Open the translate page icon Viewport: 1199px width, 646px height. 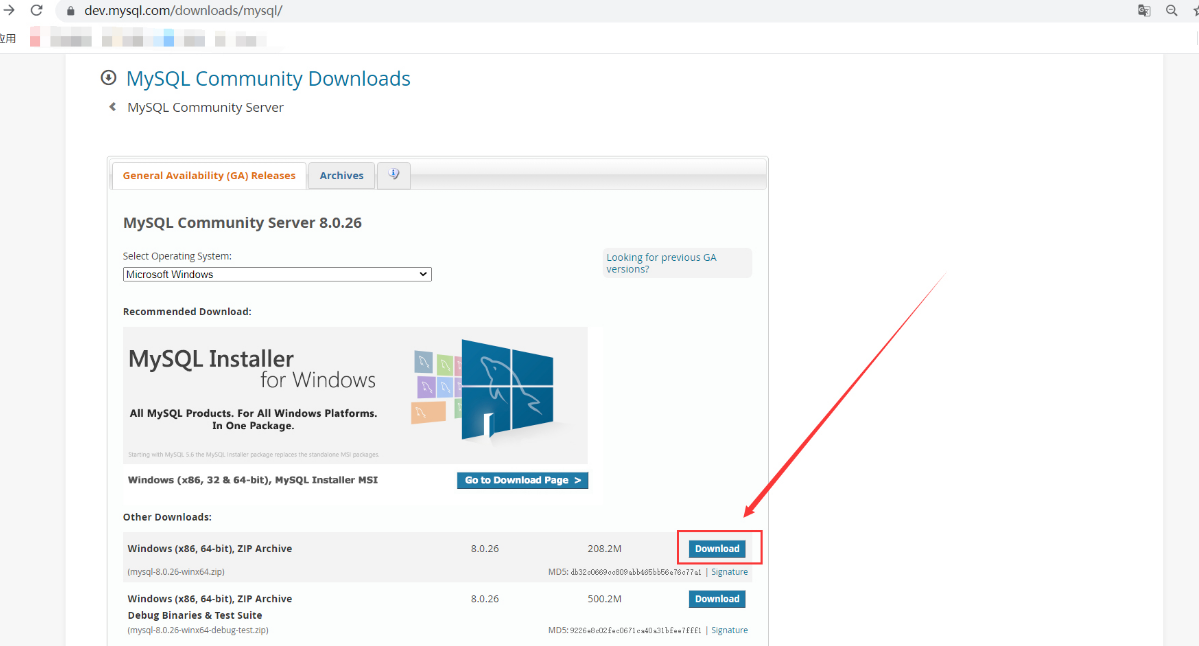coord(1144,11)
